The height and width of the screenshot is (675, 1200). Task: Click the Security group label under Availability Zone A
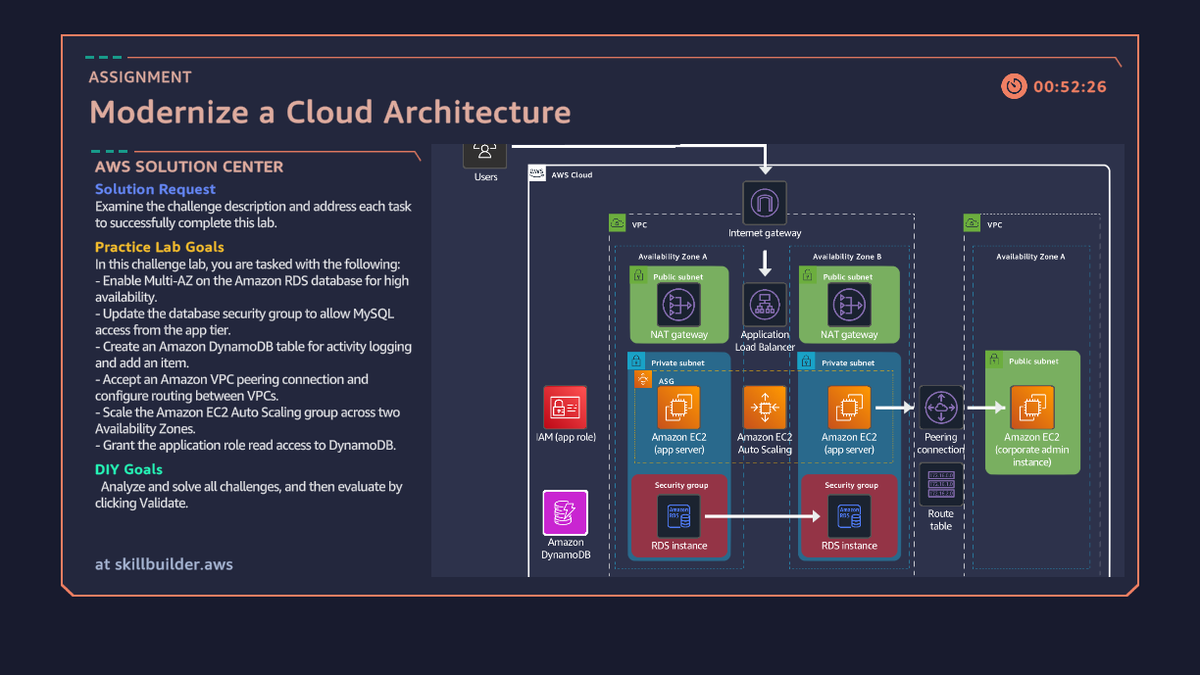(x=681, y=485)
